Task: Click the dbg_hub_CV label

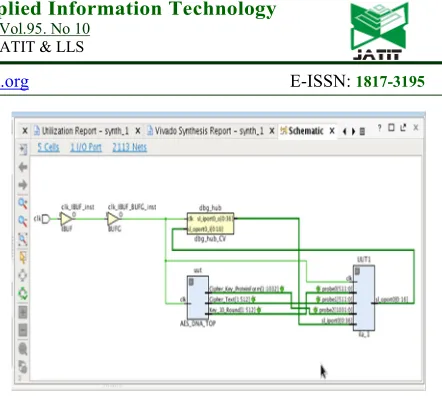Action: point(210,239)
